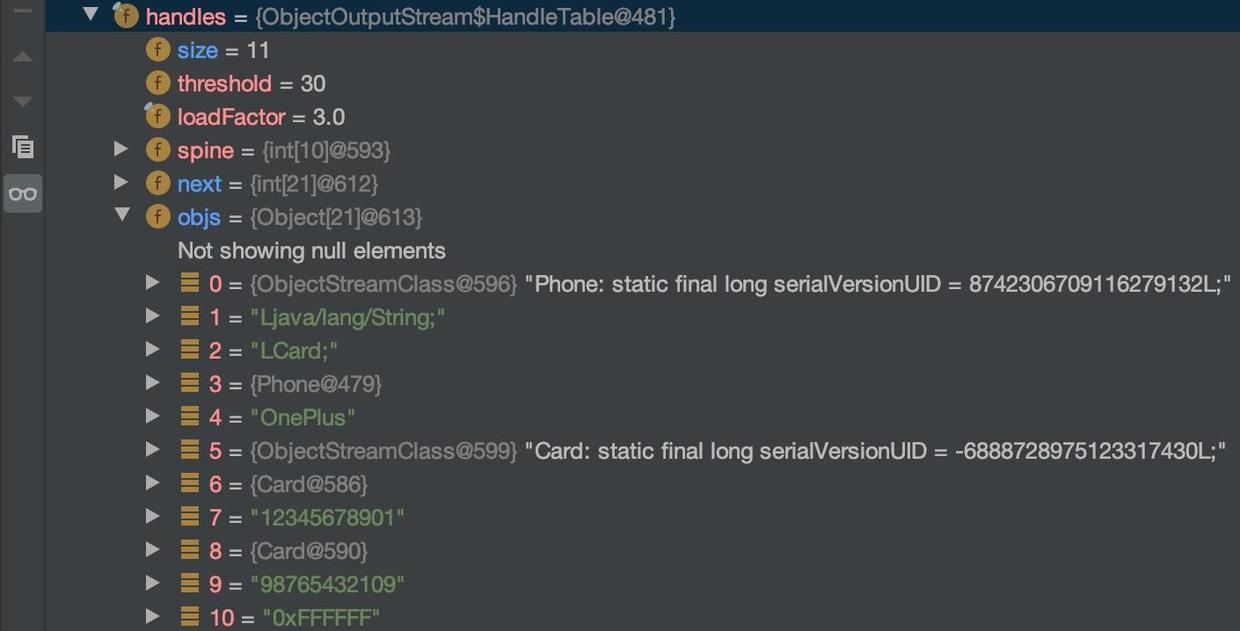Click the field icon beside threshold
1240x631 pixels.
(x=157, y=83)
